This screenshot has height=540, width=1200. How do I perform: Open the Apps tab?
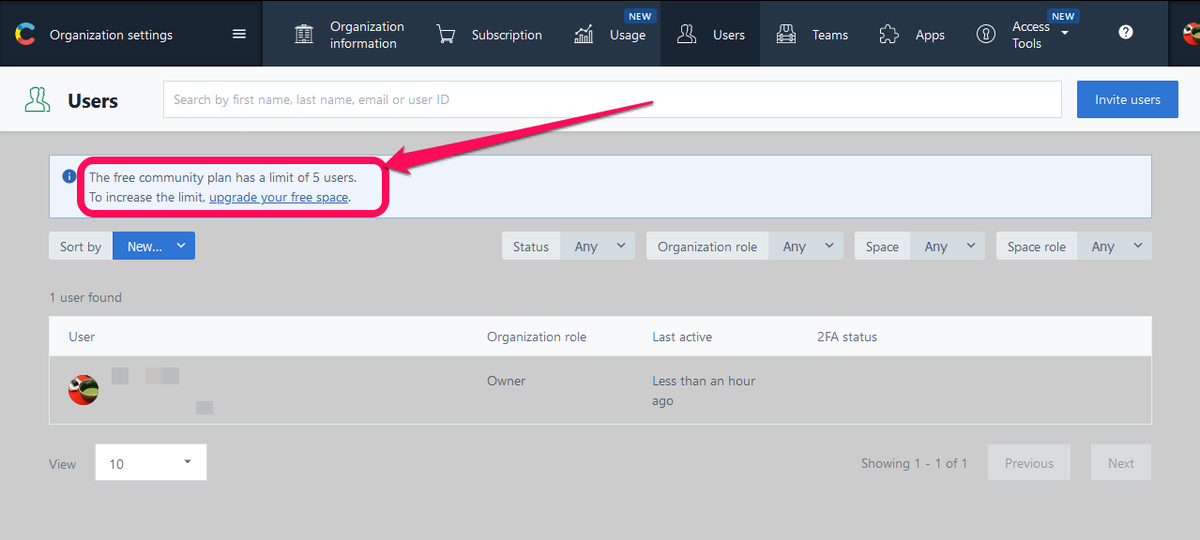coord(911,34)
